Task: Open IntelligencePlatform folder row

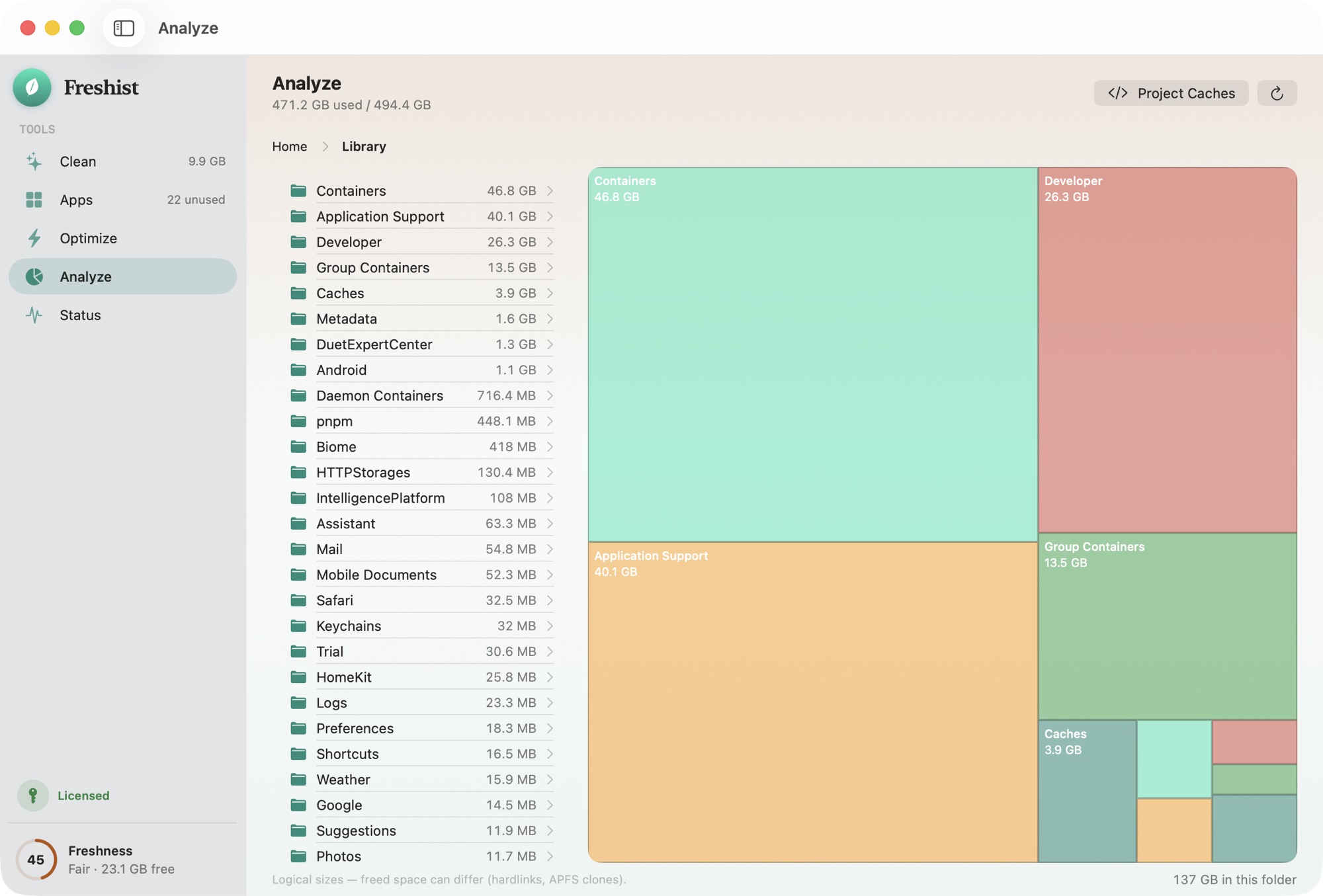Action: (x=422, y=498)
